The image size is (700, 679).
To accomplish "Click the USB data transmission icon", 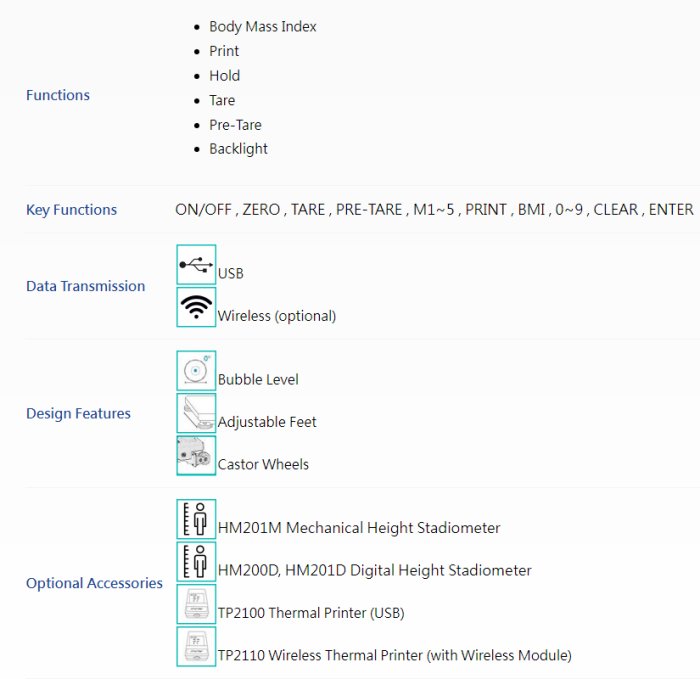I will pyautogui.click(x=196, y=265).
